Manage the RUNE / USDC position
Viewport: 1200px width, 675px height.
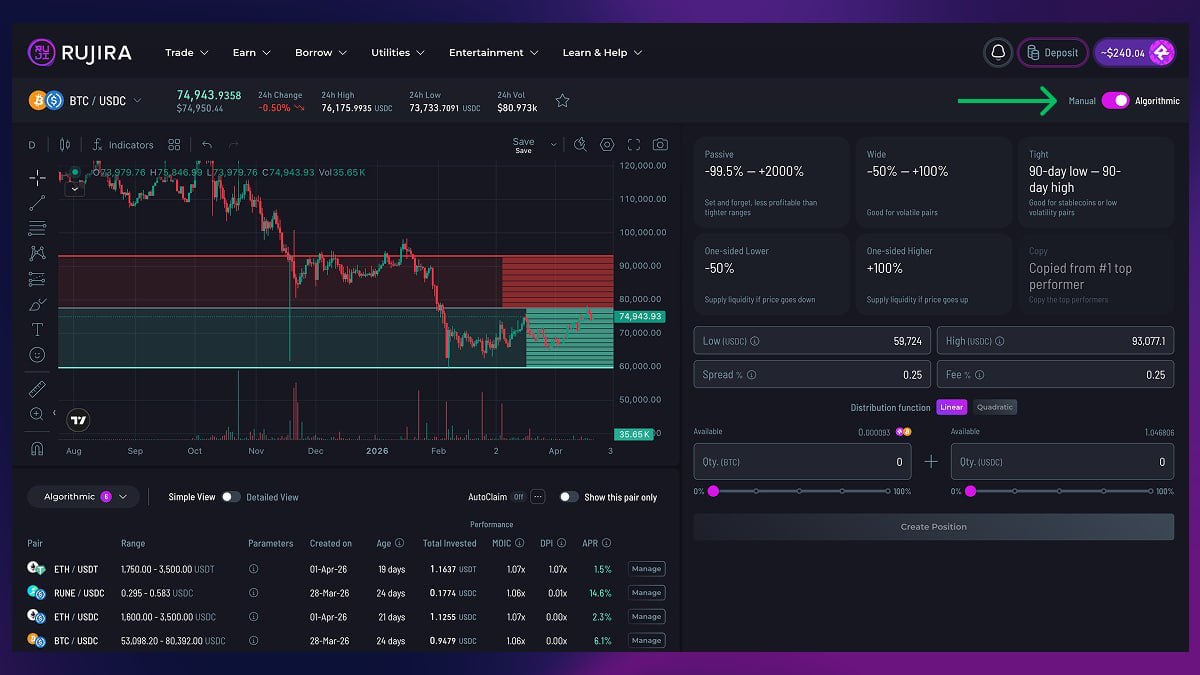(646, 593)
